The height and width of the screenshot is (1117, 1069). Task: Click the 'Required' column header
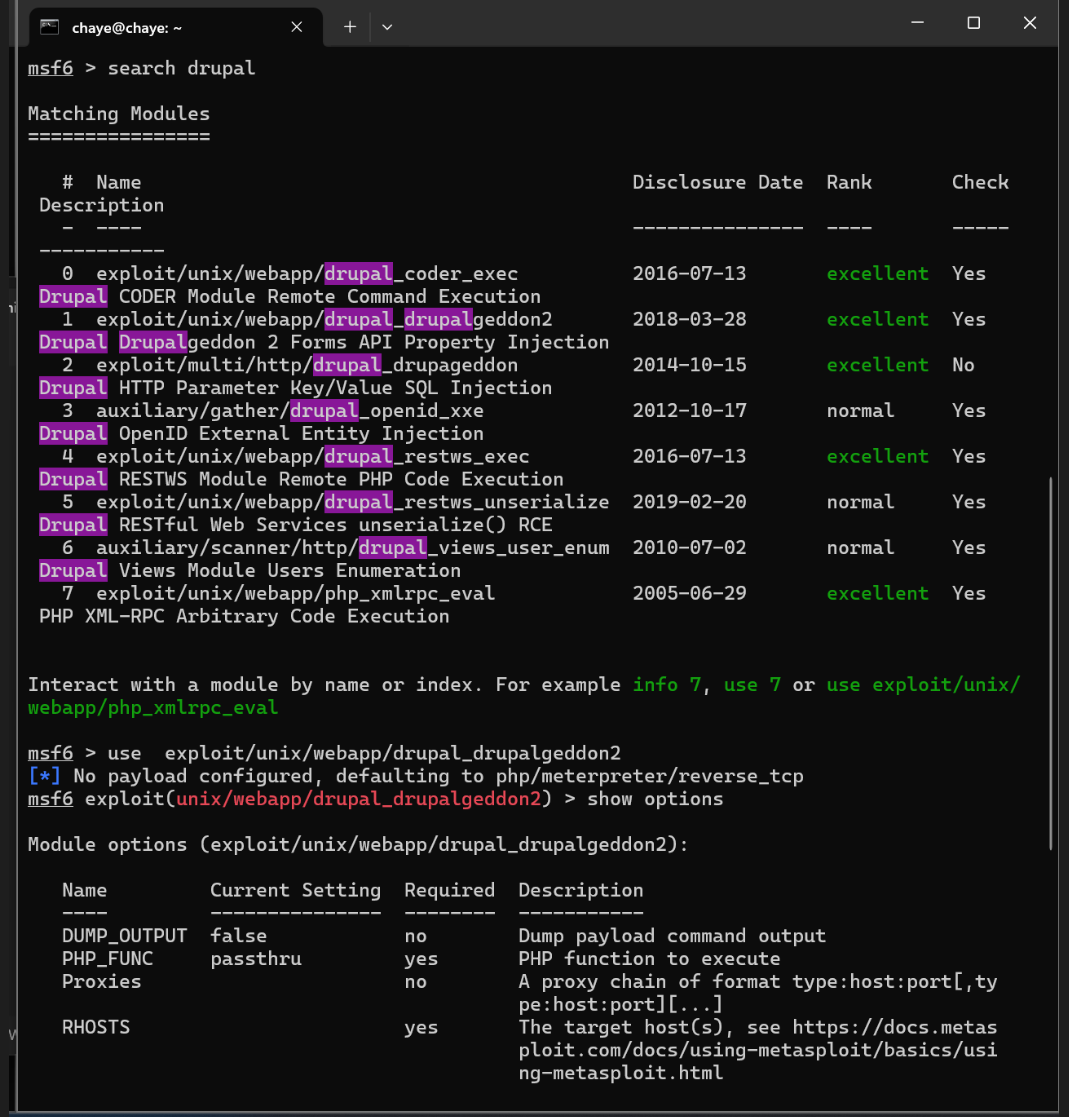[449, 890]
